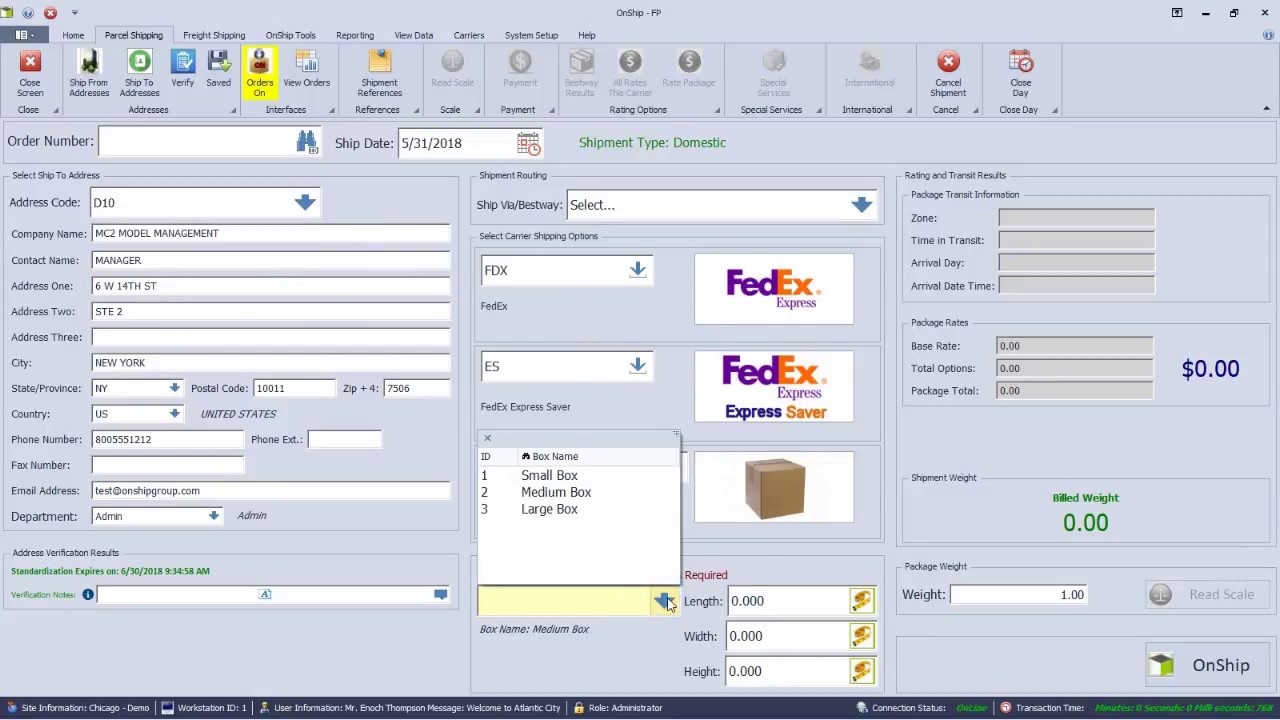Open the Ship Via/Bestway dropdown
Screen dimensions: 1280x720
point(861,205)
